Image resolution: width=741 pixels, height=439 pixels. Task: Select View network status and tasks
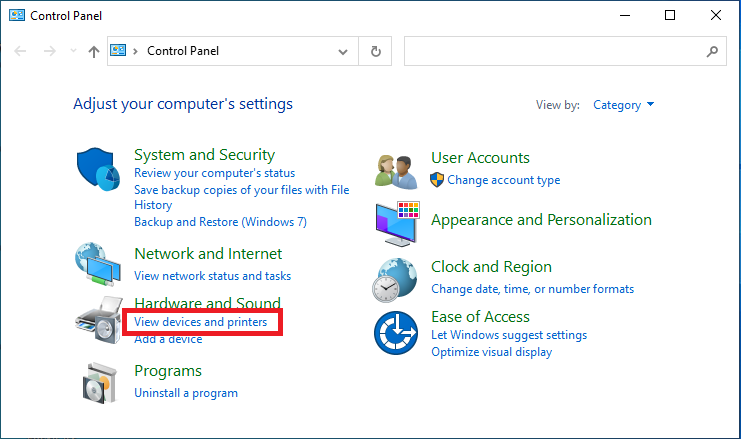212,275
